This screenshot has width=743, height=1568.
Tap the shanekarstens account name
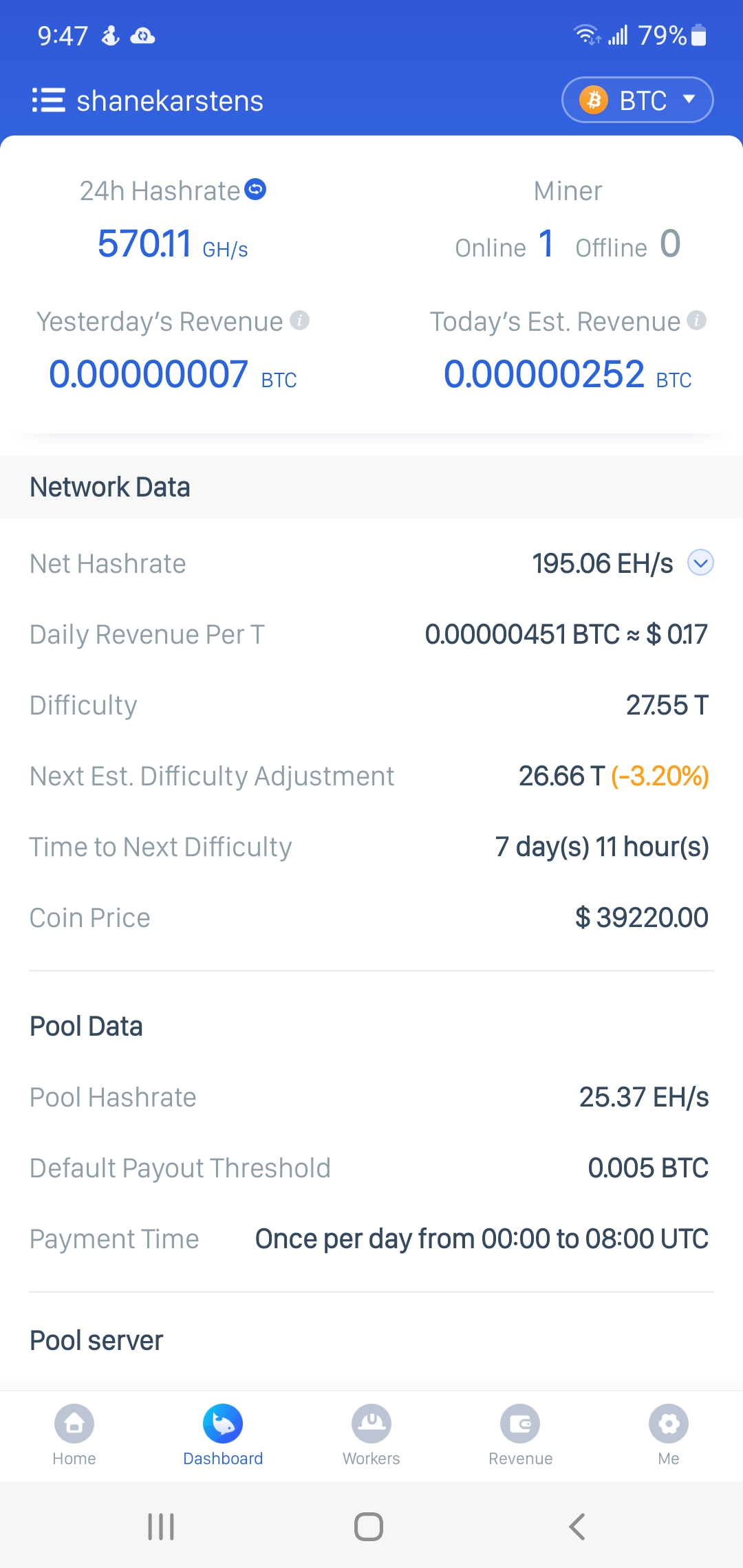170,101
